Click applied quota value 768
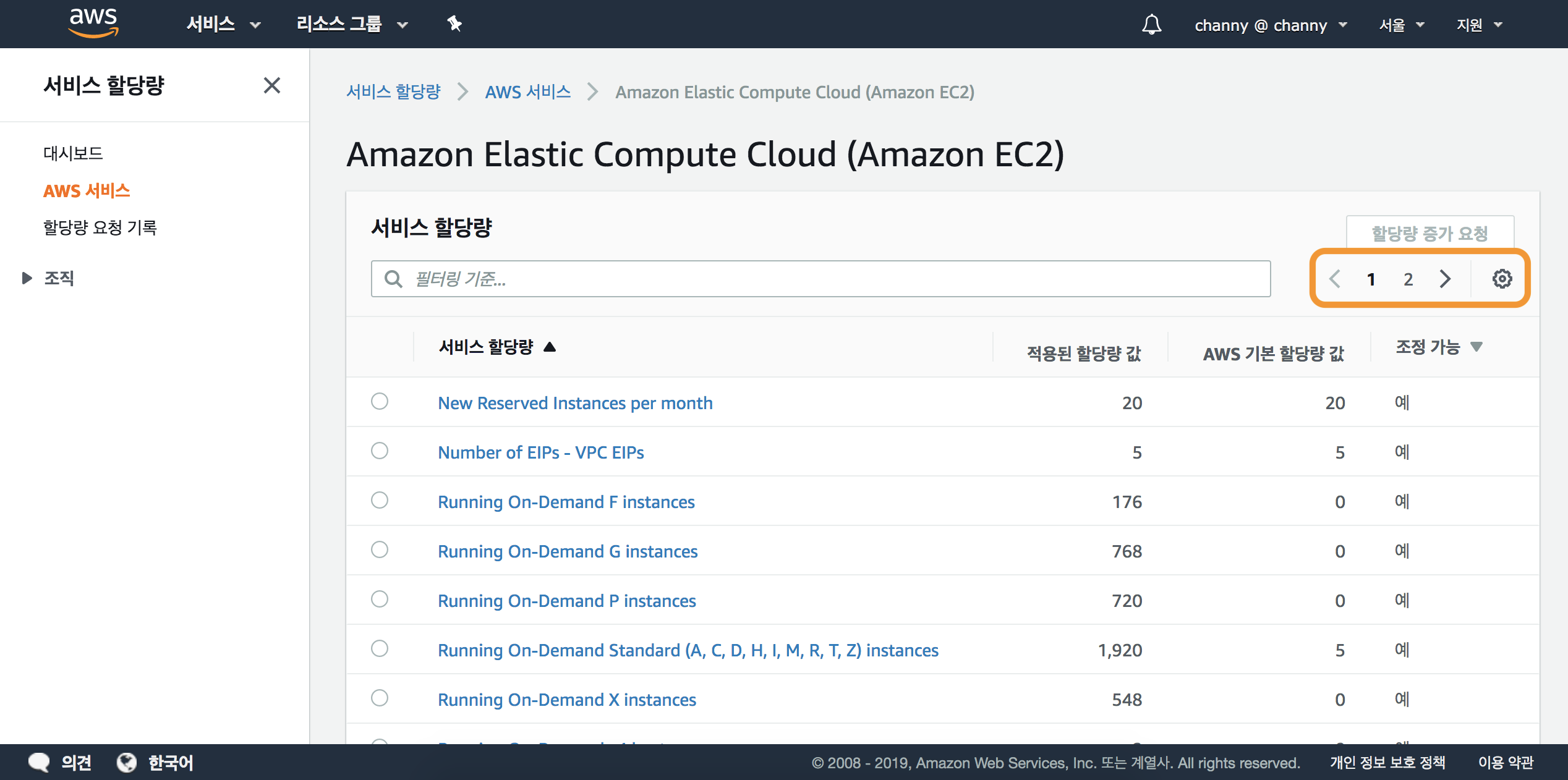Screen dimensions: 1568x780 (1127, 551)
